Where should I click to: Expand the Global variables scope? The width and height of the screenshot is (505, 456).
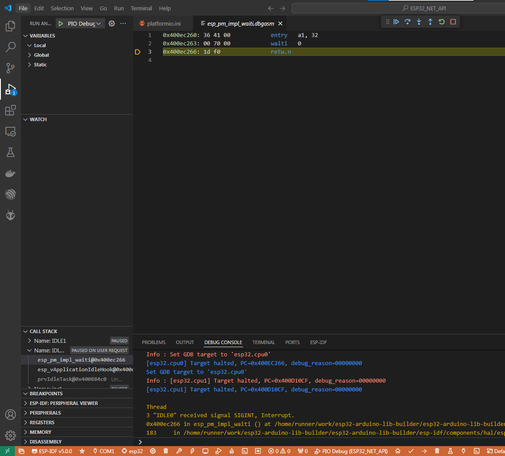click(41, 55)
